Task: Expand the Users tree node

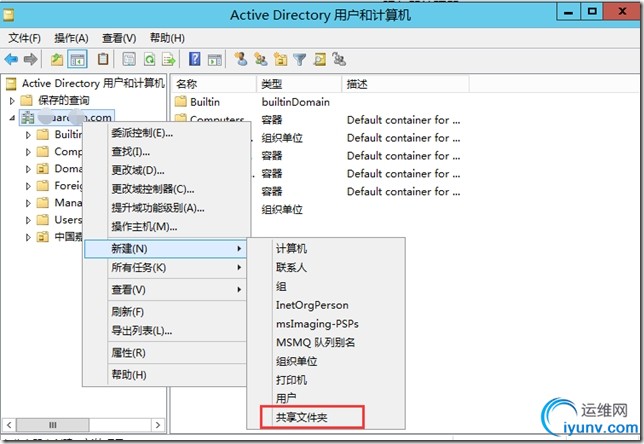Action: pyautogui.click(x=28, y=220)
